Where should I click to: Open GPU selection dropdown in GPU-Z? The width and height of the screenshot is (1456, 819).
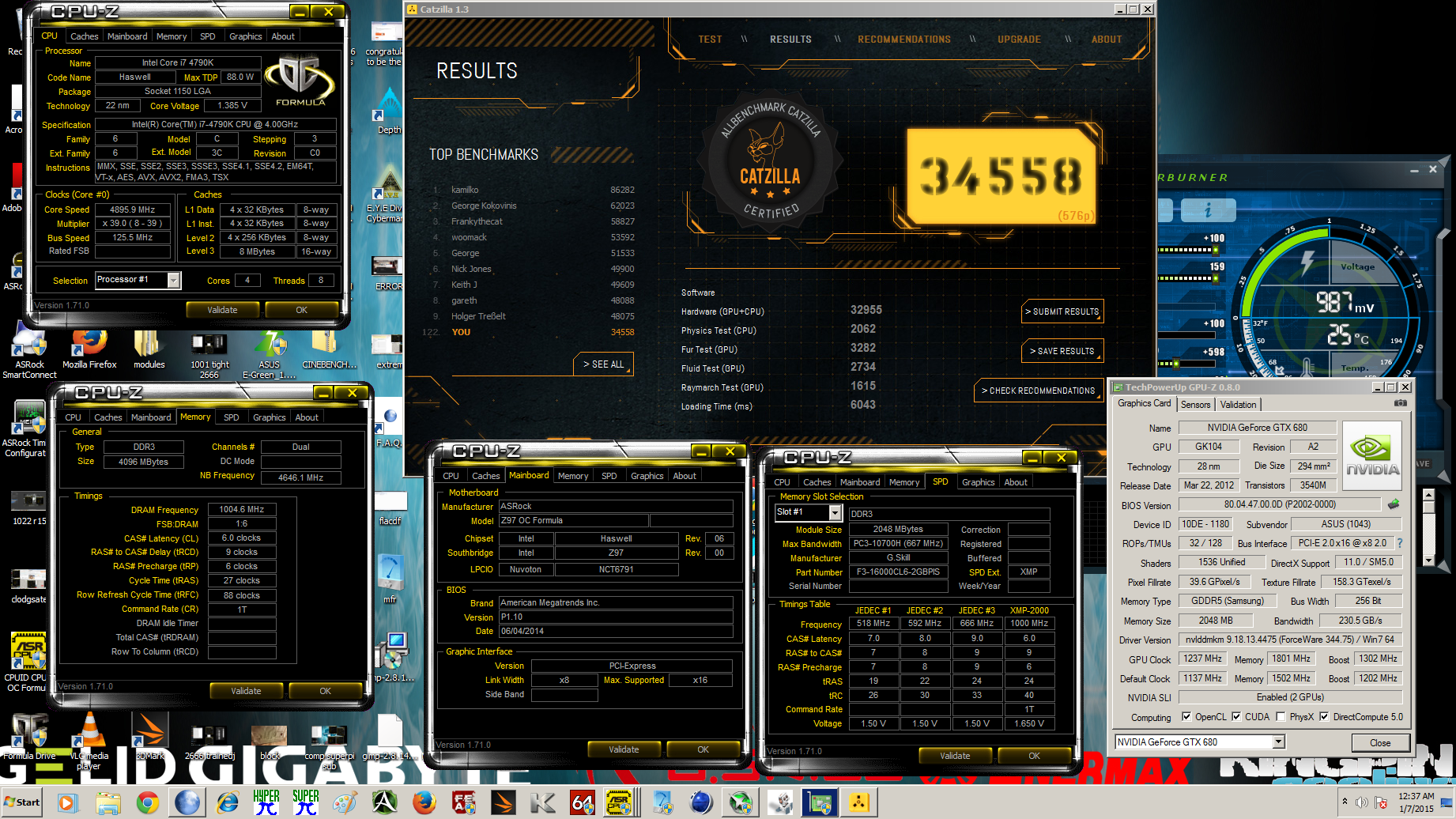tap(1279, 742)
